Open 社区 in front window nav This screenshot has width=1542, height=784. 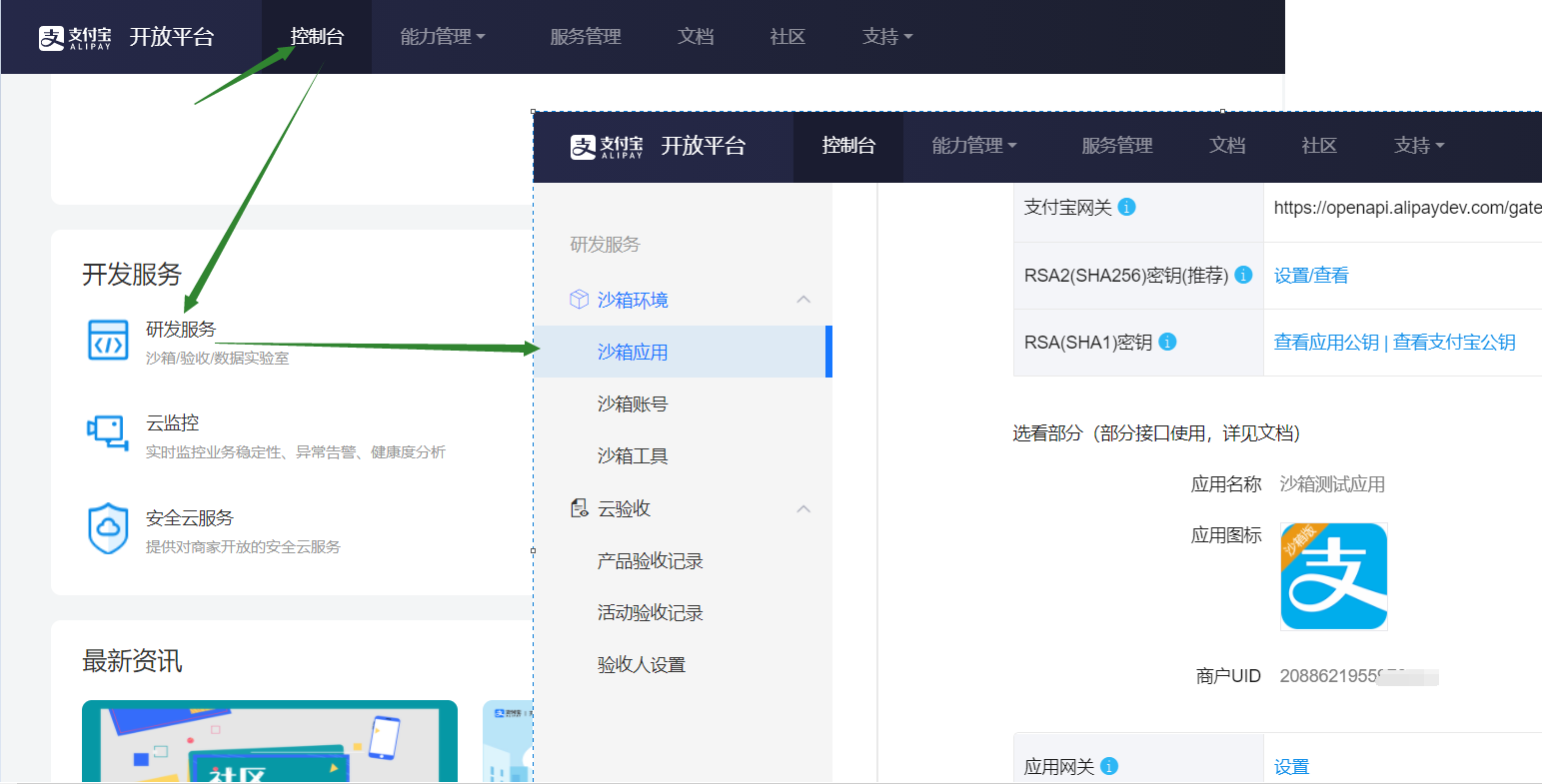[1319, 146]
